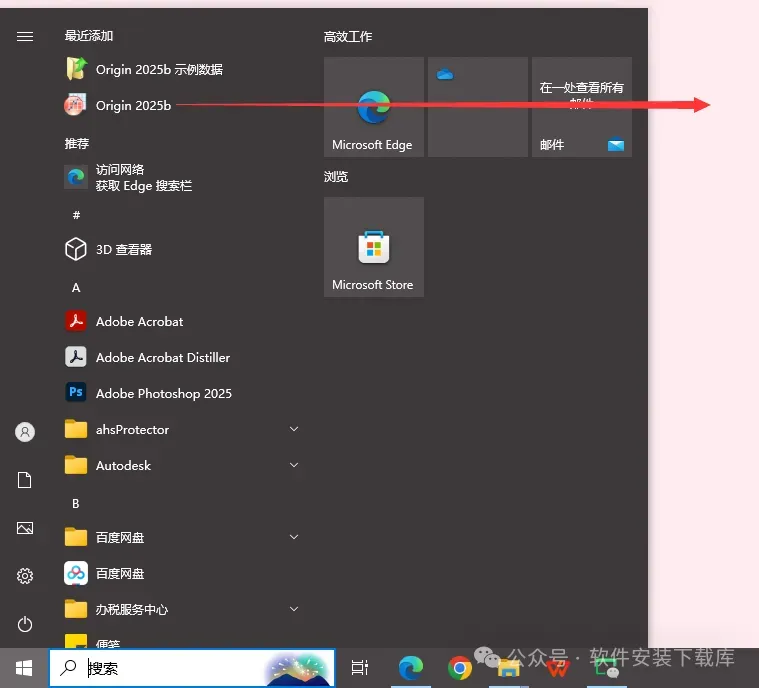Open the OneDrive cloud tile
Image resolution: width=759 pixels, height=688 pixels.
pyautogui.click(x=478, y=107)
